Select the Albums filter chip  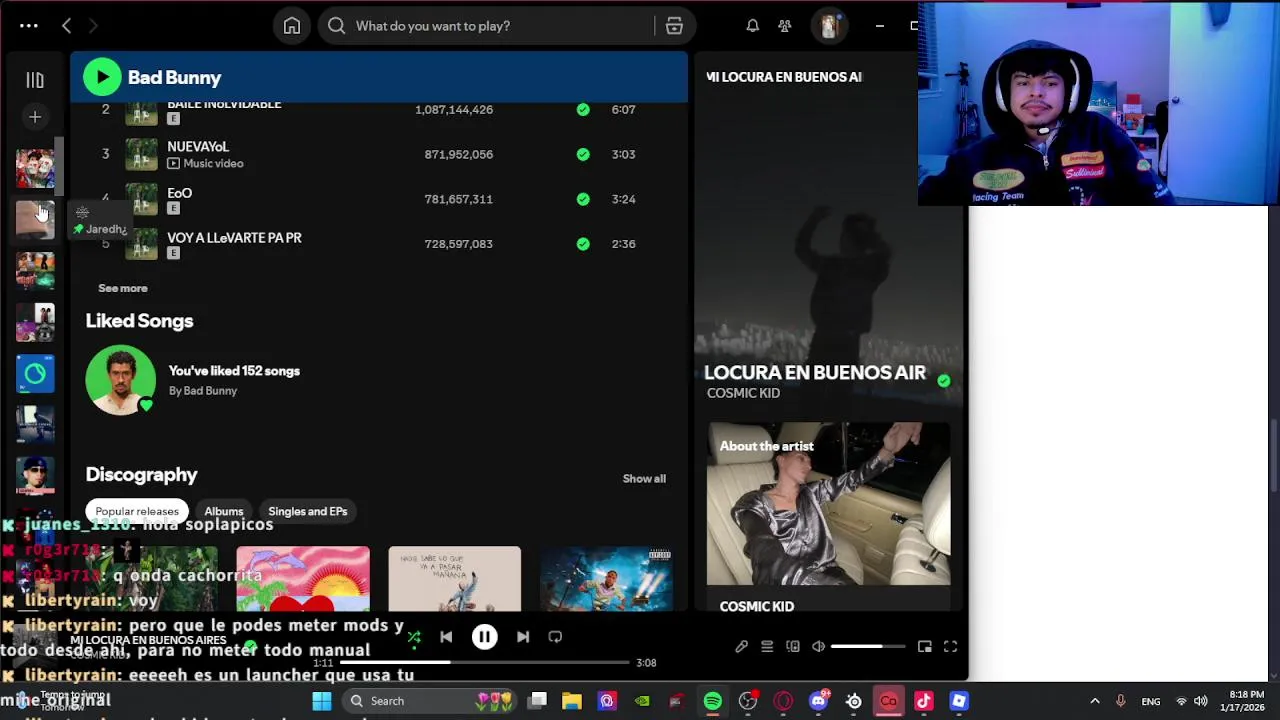click(x=224, y=511)
